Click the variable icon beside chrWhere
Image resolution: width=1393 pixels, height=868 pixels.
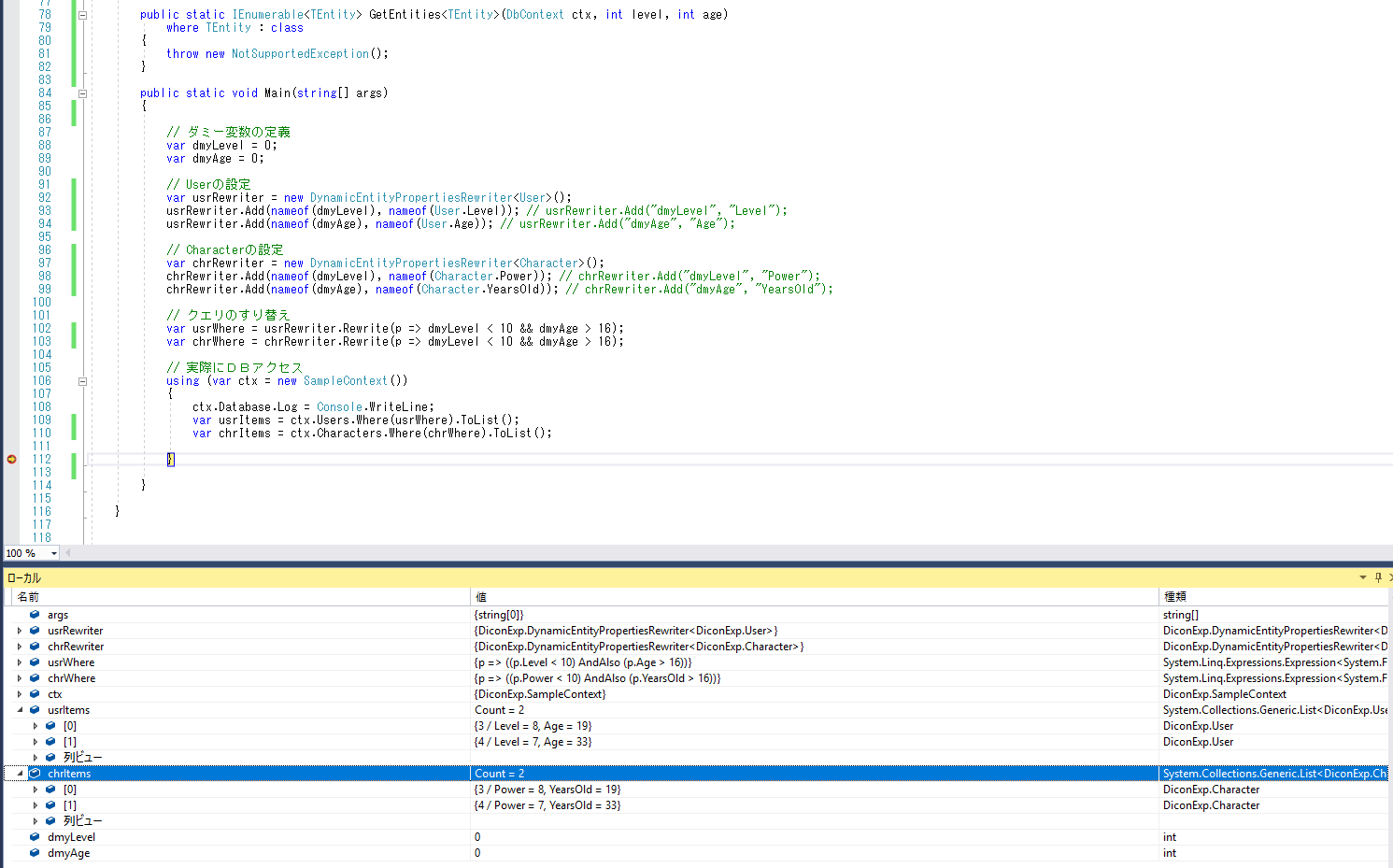35,678
